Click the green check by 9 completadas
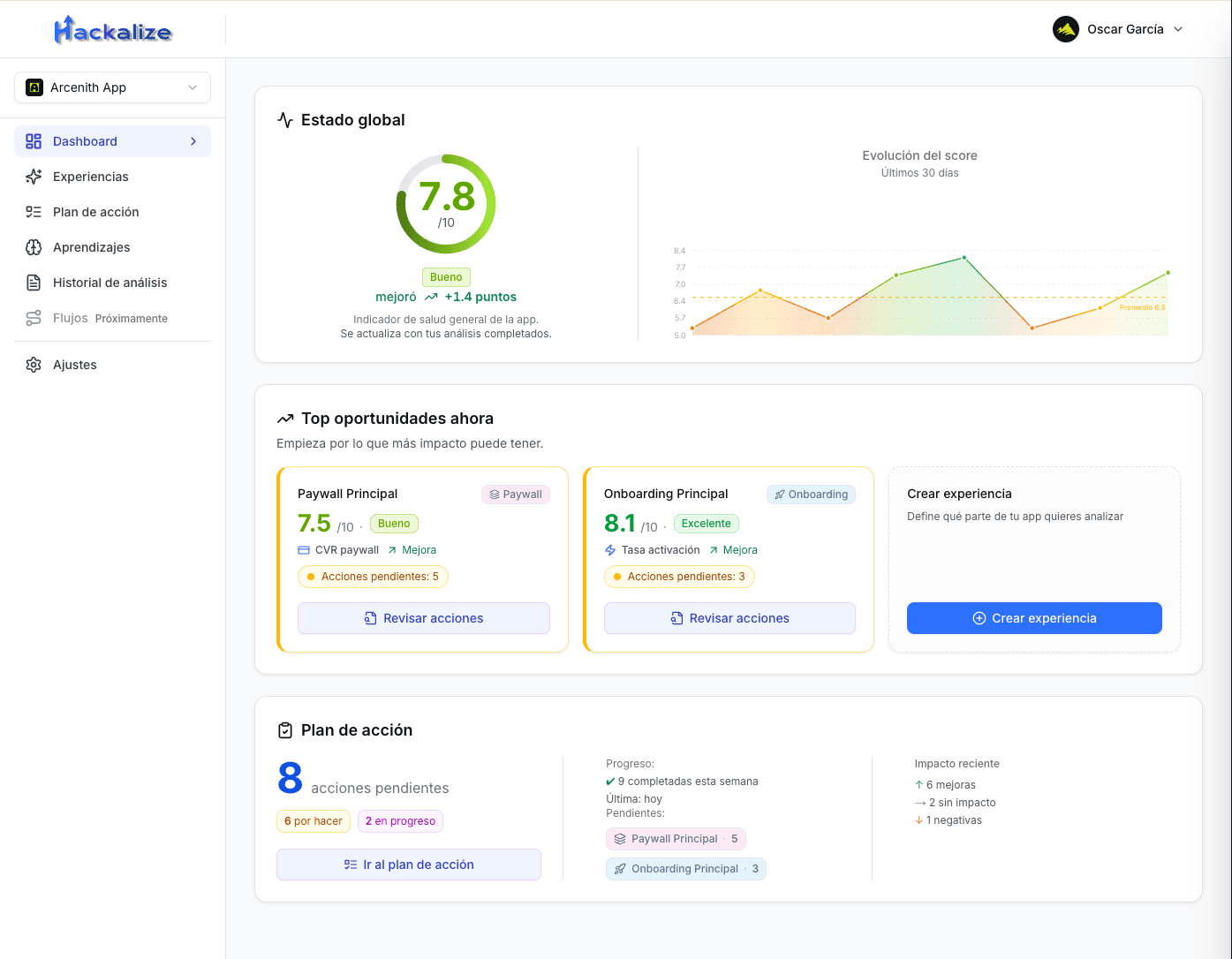 610,782
